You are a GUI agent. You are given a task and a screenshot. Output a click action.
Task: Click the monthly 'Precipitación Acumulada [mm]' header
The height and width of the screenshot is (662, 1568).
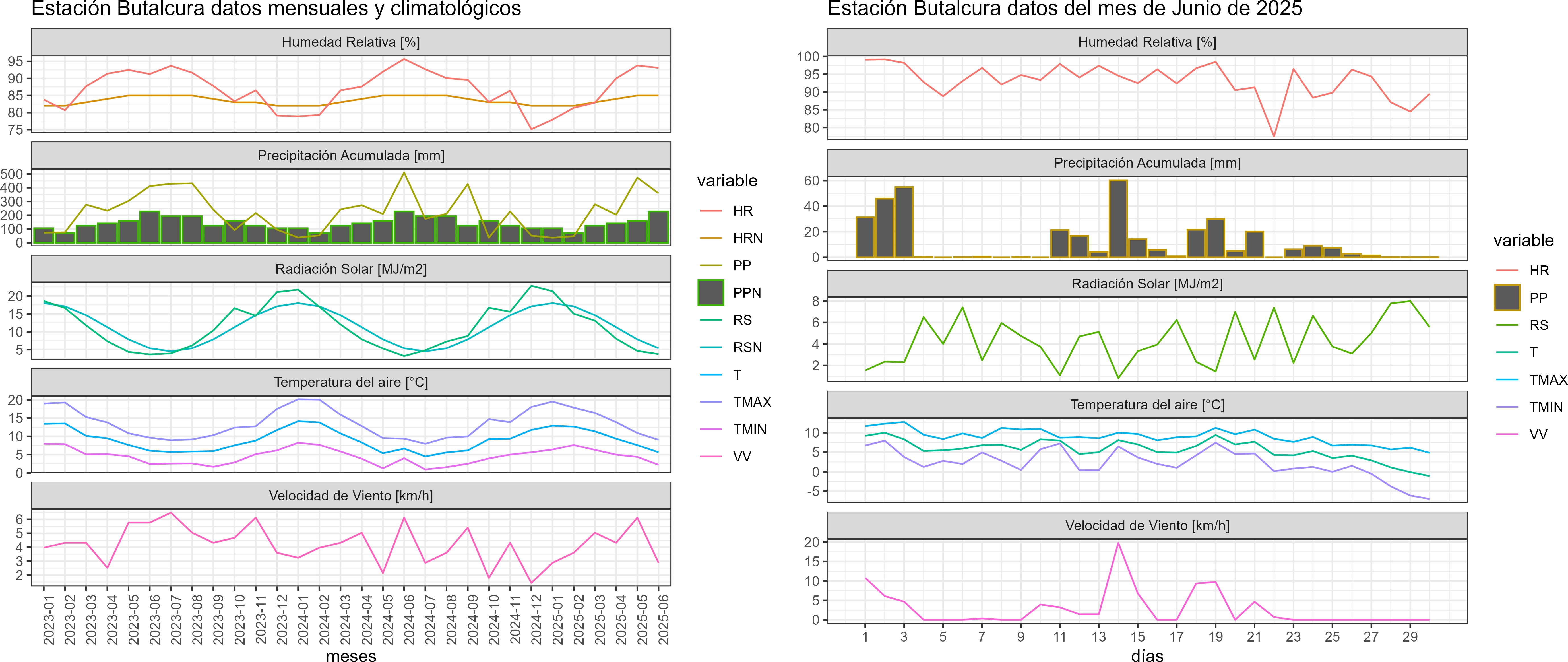(x=351, y=155)
